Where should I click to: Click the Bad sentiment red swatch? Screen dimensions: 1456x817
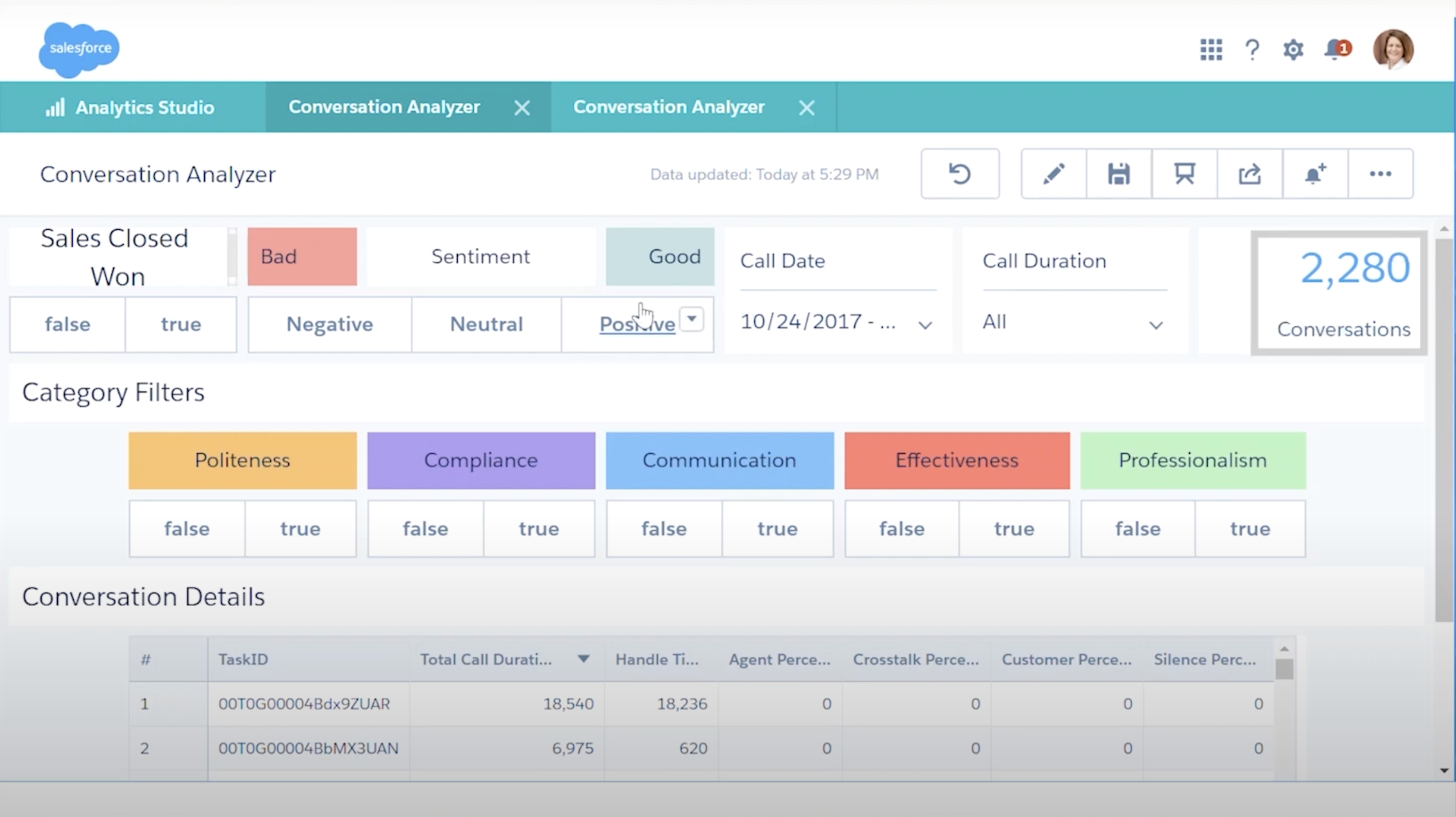pos(302,257)
